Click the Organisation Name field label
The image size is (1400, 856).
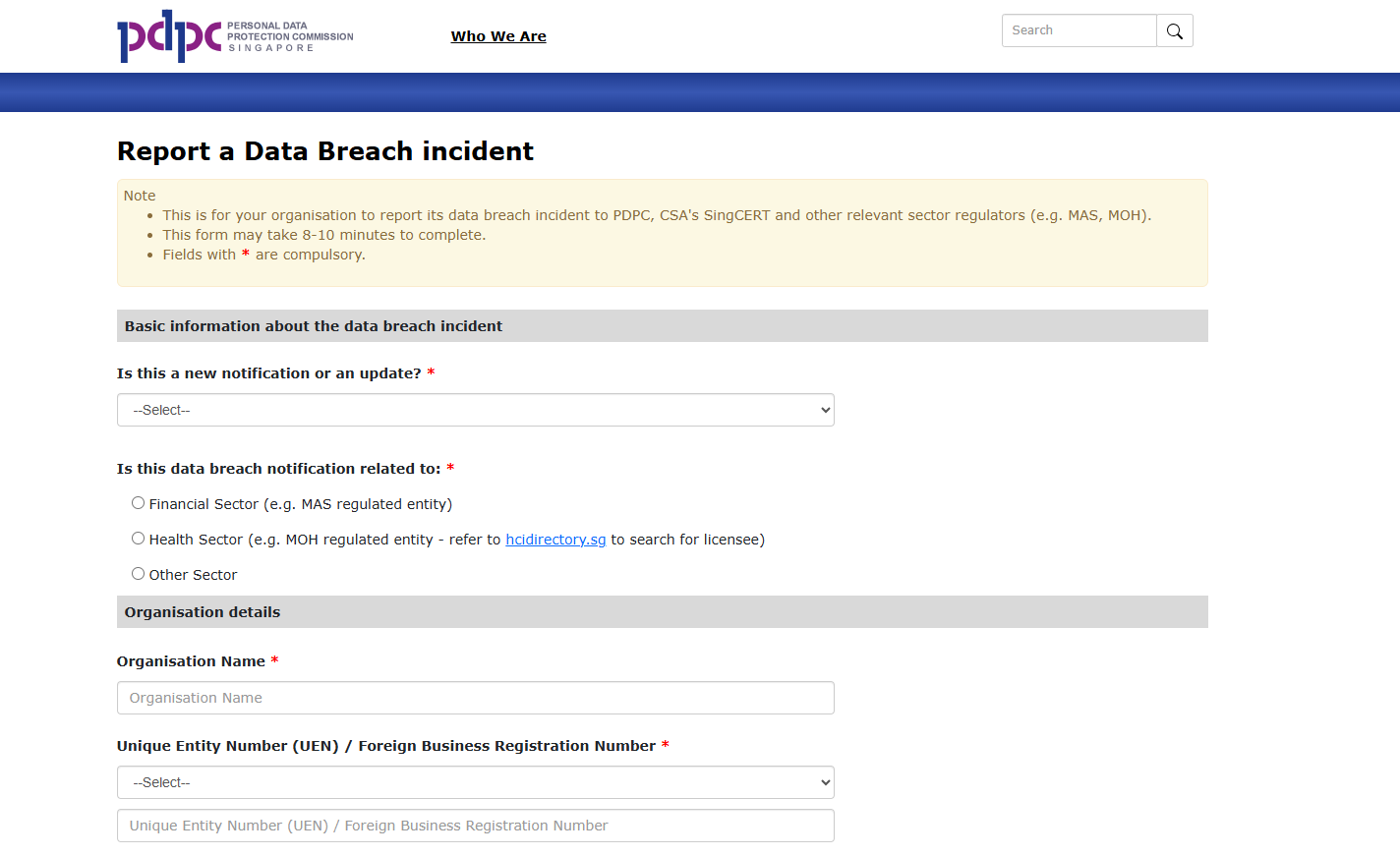tap(191, 661)
